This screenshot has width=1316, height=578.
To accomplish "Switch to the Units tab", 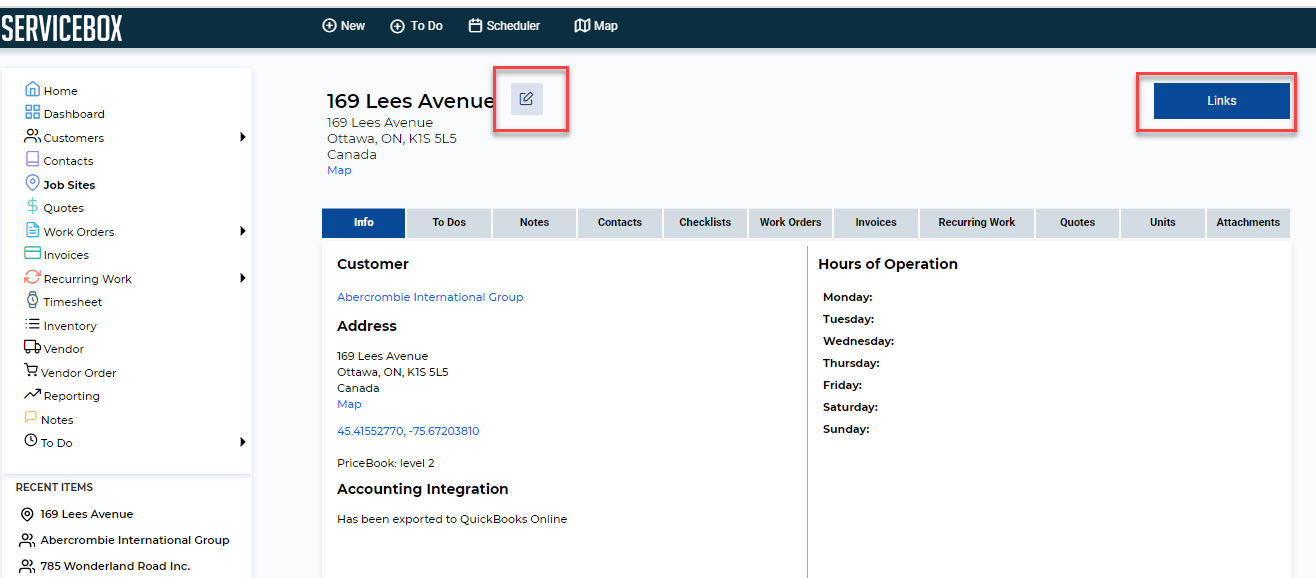I will (1162, 223).
